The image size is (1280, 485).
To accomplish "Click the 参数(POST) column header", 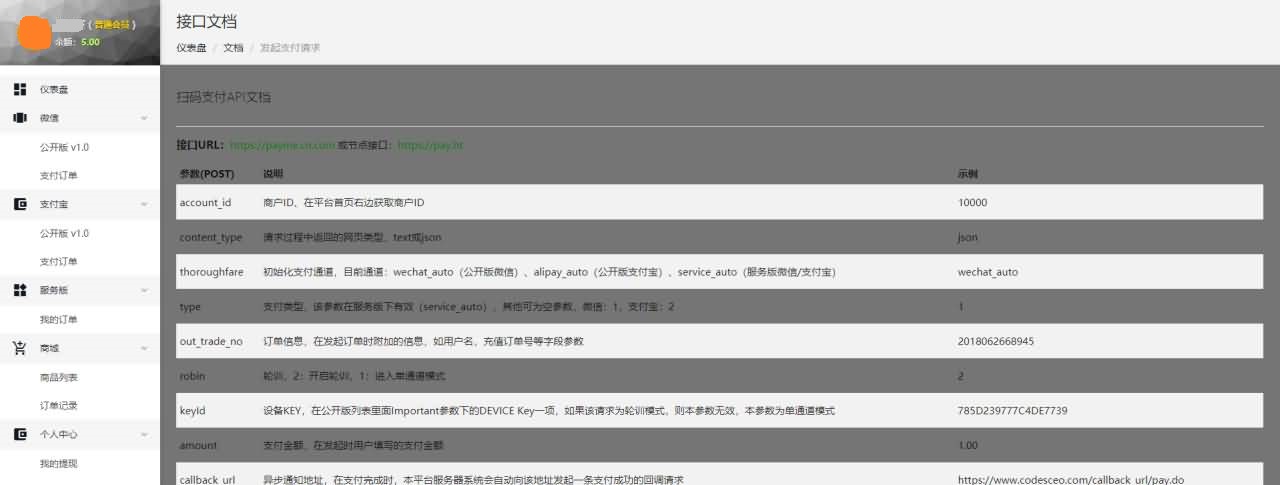I will click(x=207, y=174).
